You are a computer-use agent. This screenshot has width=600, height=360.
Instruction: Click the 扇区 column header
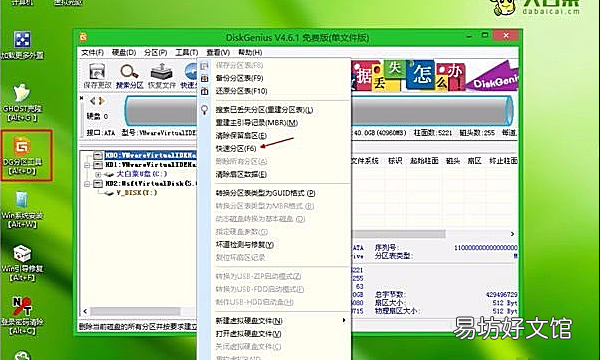pyautogui.click(x=474, y=161)
